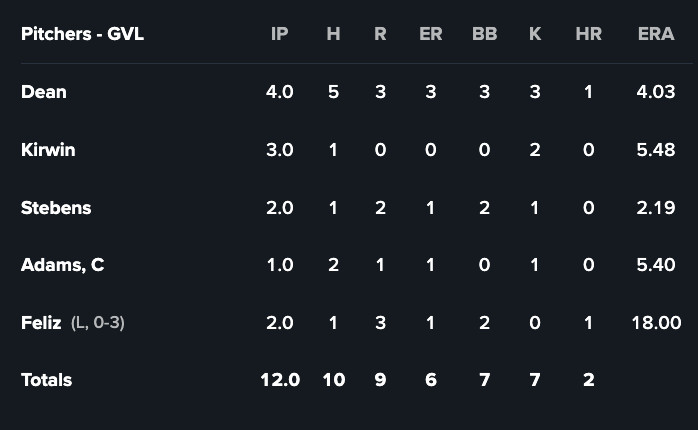Click Kirwin's 5.48 ERA cell
698x430 pixels.
[656, 150]
